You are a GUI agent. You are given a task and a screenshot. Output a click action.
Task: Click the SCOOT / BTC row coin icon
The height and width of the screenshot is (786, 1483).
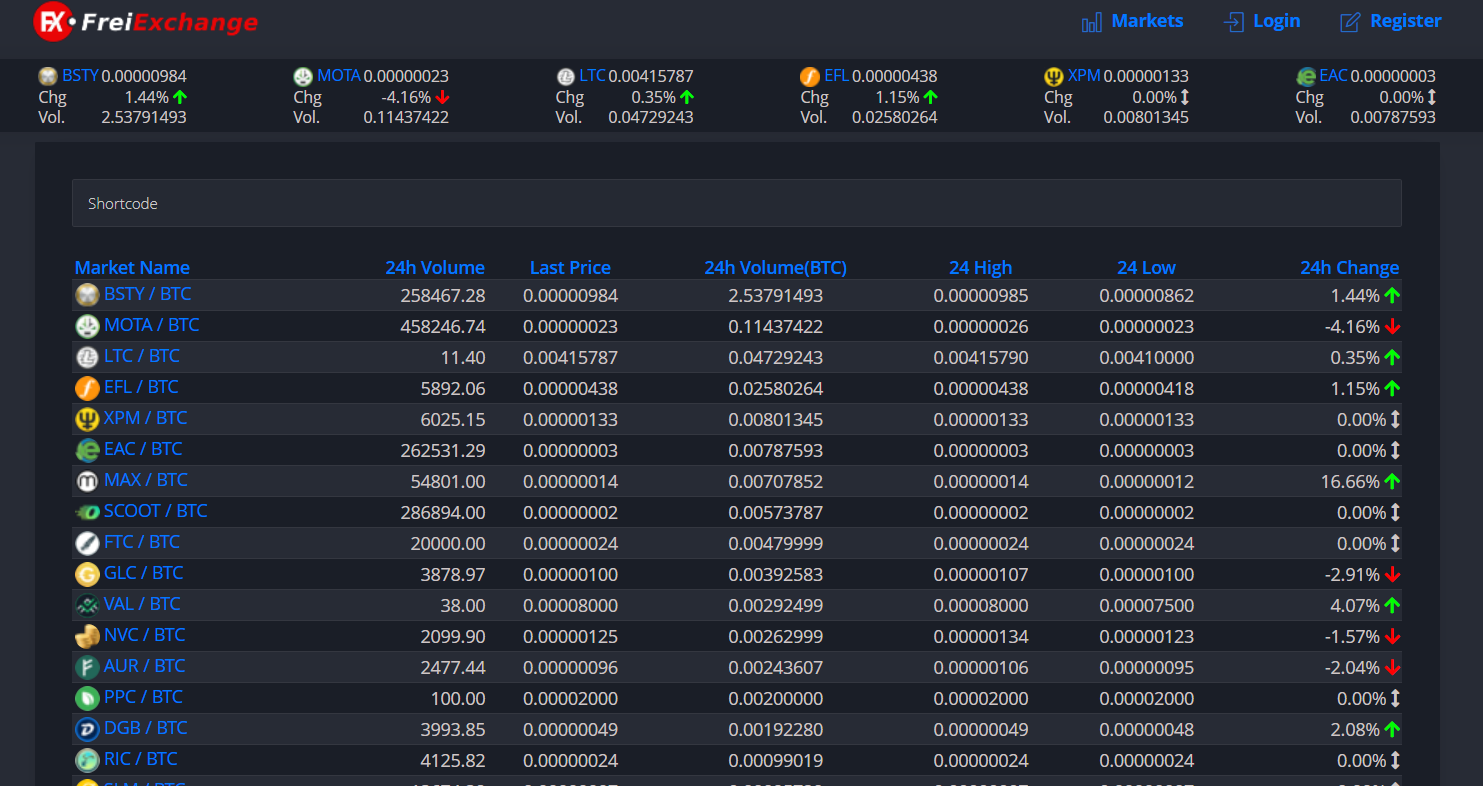[x=88, y=512]
